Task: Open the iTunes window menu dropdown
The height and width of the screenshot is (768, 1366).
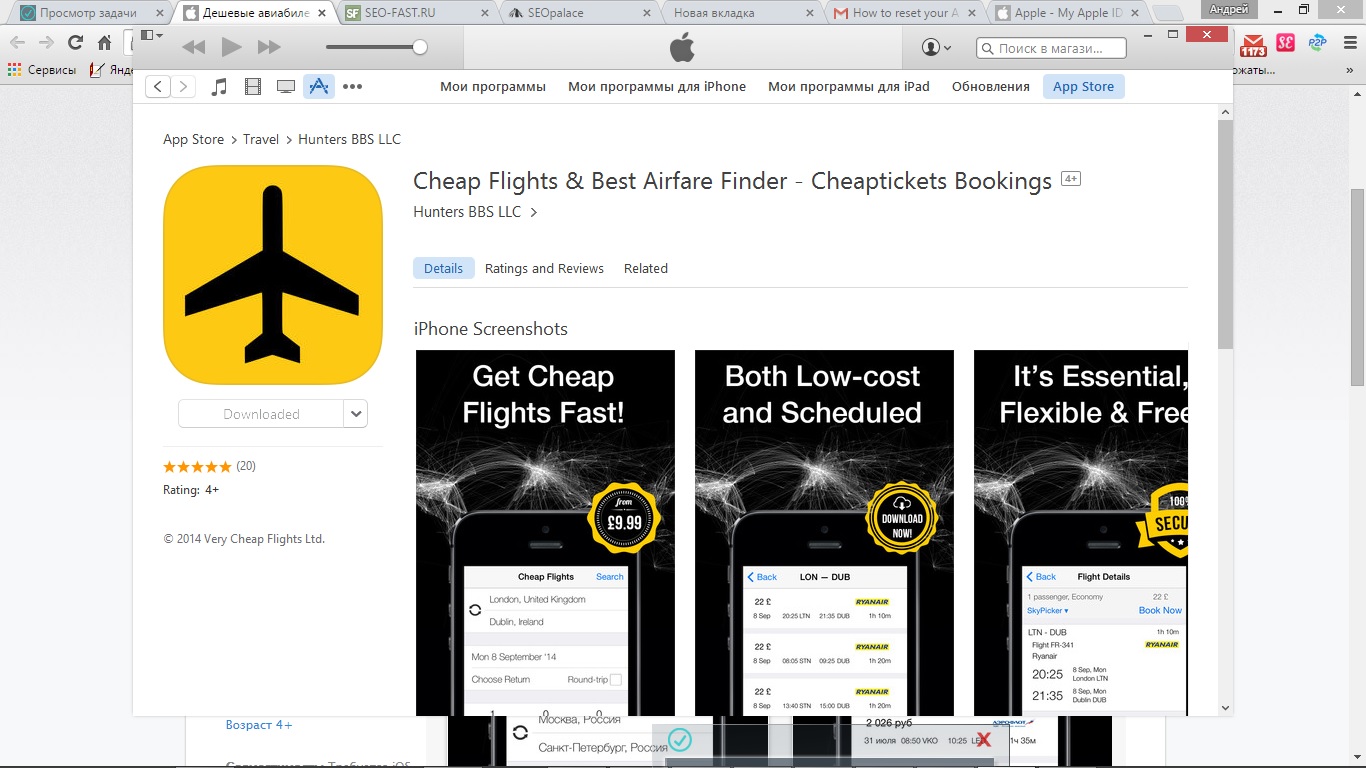Action: (152, 35)
